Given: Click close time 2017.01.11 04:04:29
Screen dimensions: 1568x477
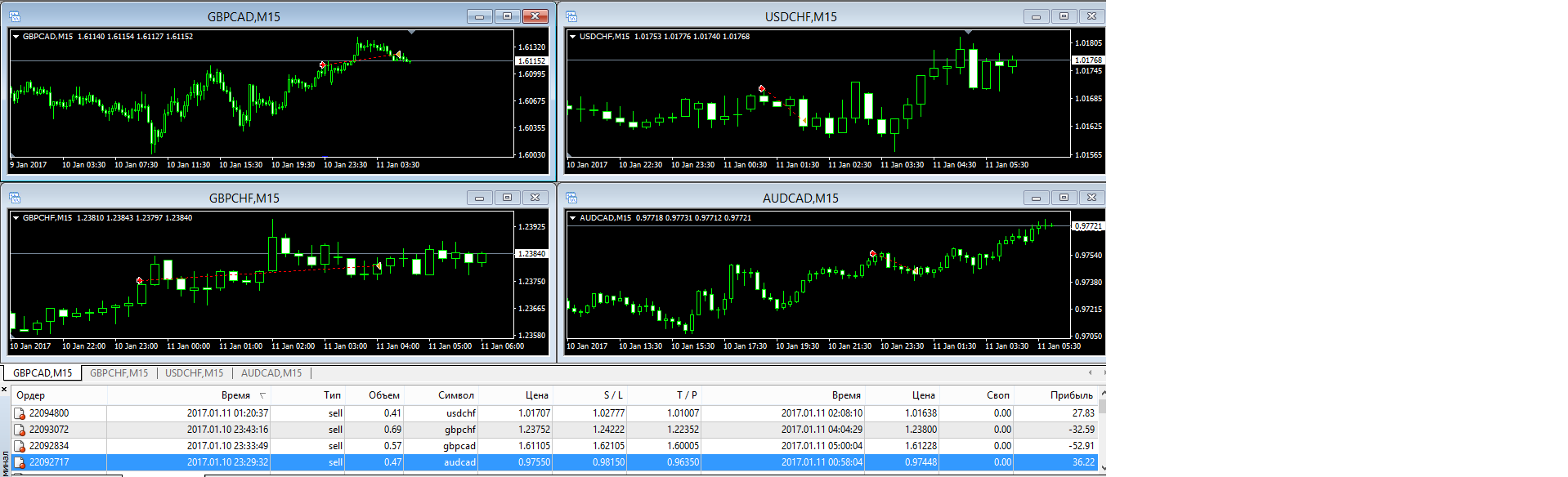Looking at the screenshot, I should (x=822, y=430).
